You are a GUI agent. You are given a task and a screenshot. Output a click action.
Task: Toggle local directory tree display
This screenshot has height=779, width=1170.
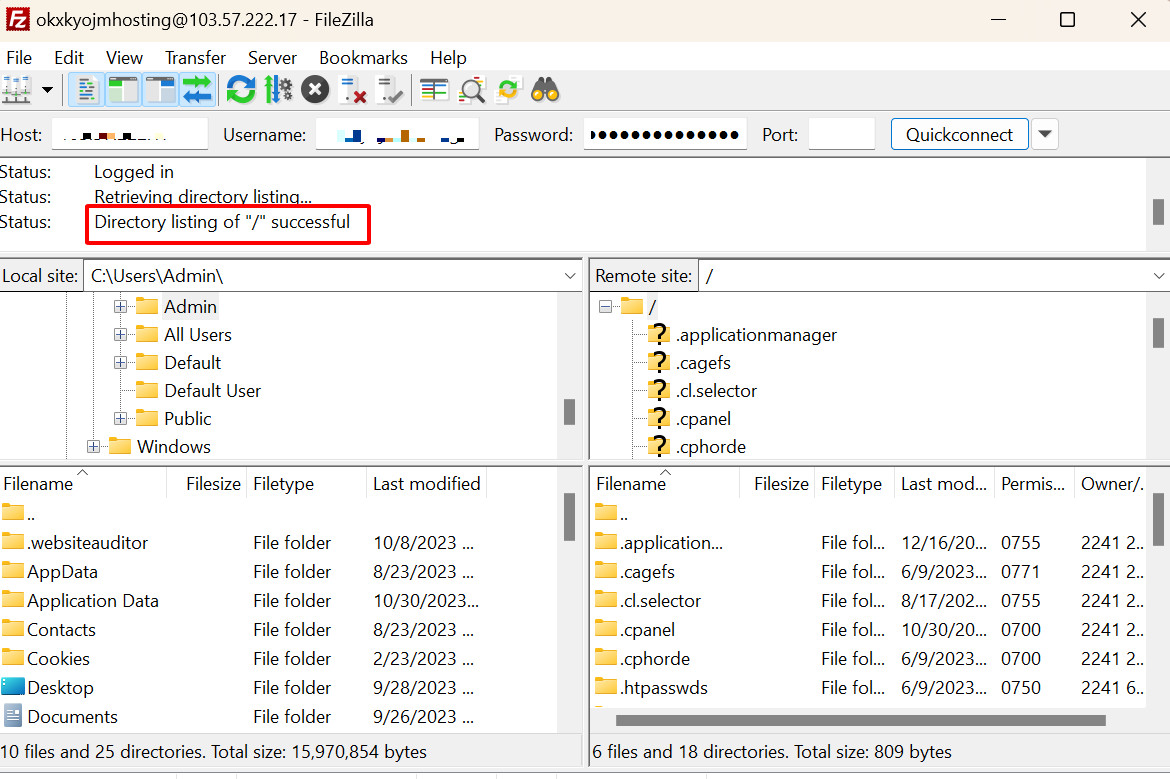pos(123,90)
